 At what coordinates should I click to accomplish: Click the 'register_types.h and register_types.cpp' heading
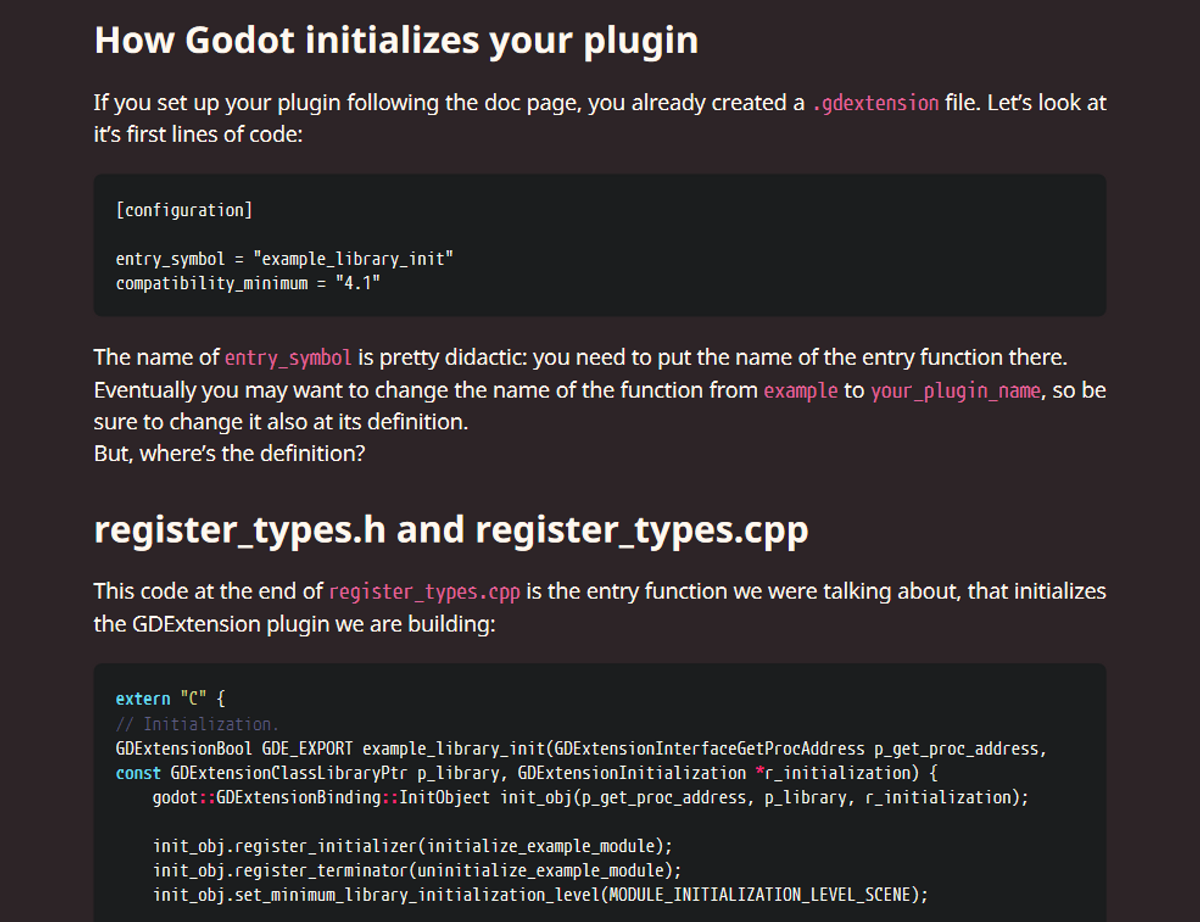451,530
